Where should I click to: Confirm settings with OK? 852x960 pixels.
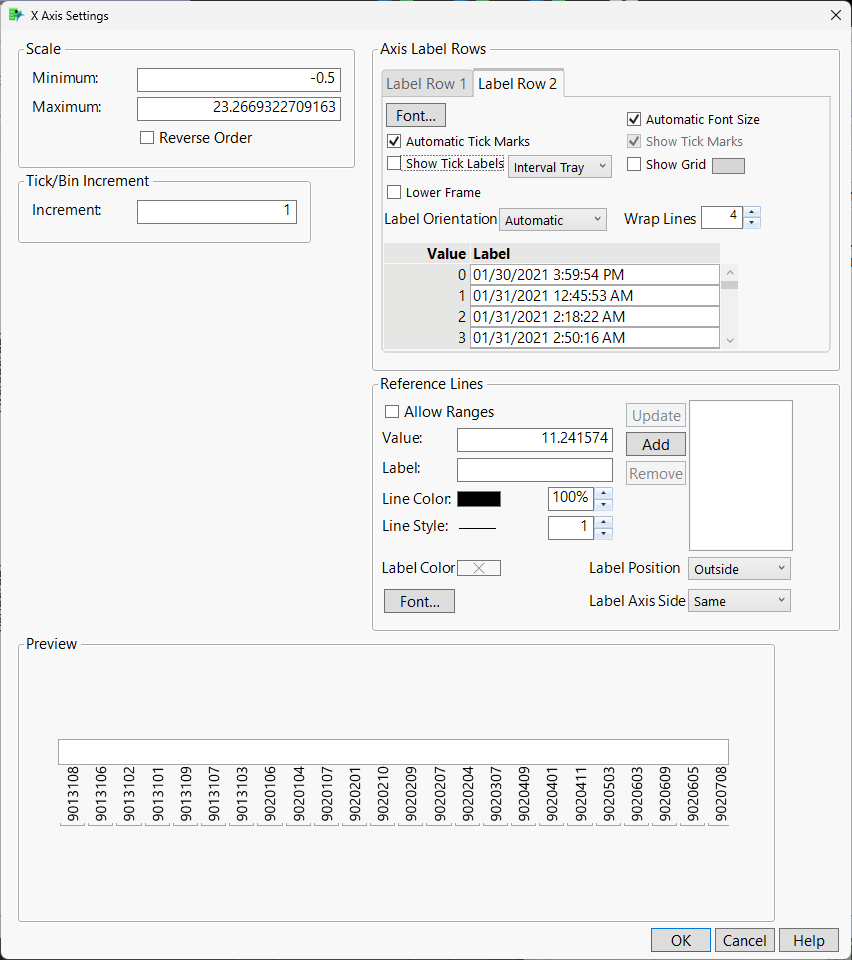(681, 940)
